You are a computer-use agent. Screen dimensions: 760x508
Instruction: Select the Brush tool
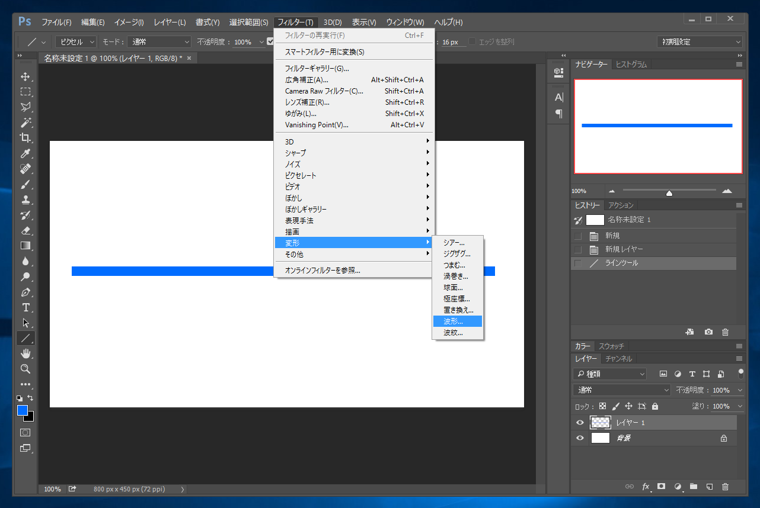26,185
